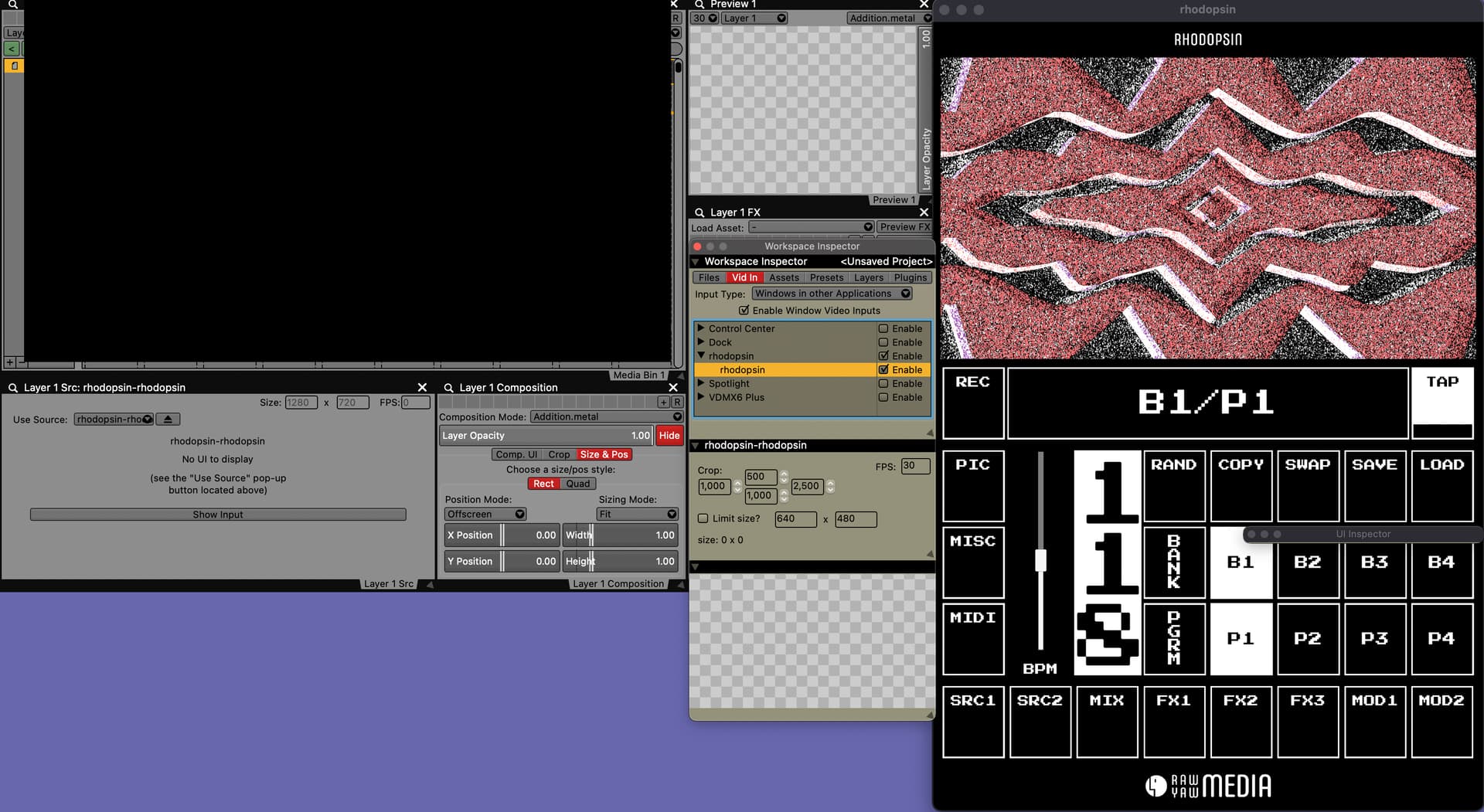Screen dimensions: 1484x812
Task: Click the X Position slider
Action: pos(502,535)
